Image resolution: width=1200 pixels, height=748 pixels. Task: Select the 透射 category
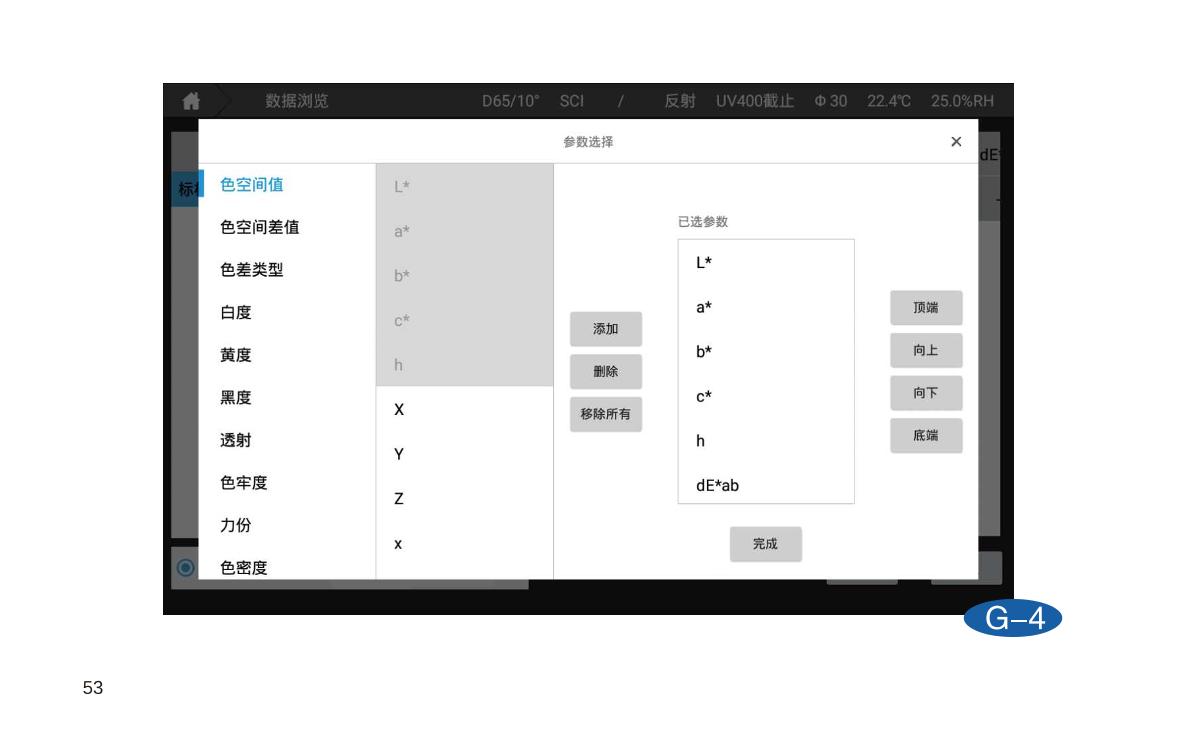(236, 440)
